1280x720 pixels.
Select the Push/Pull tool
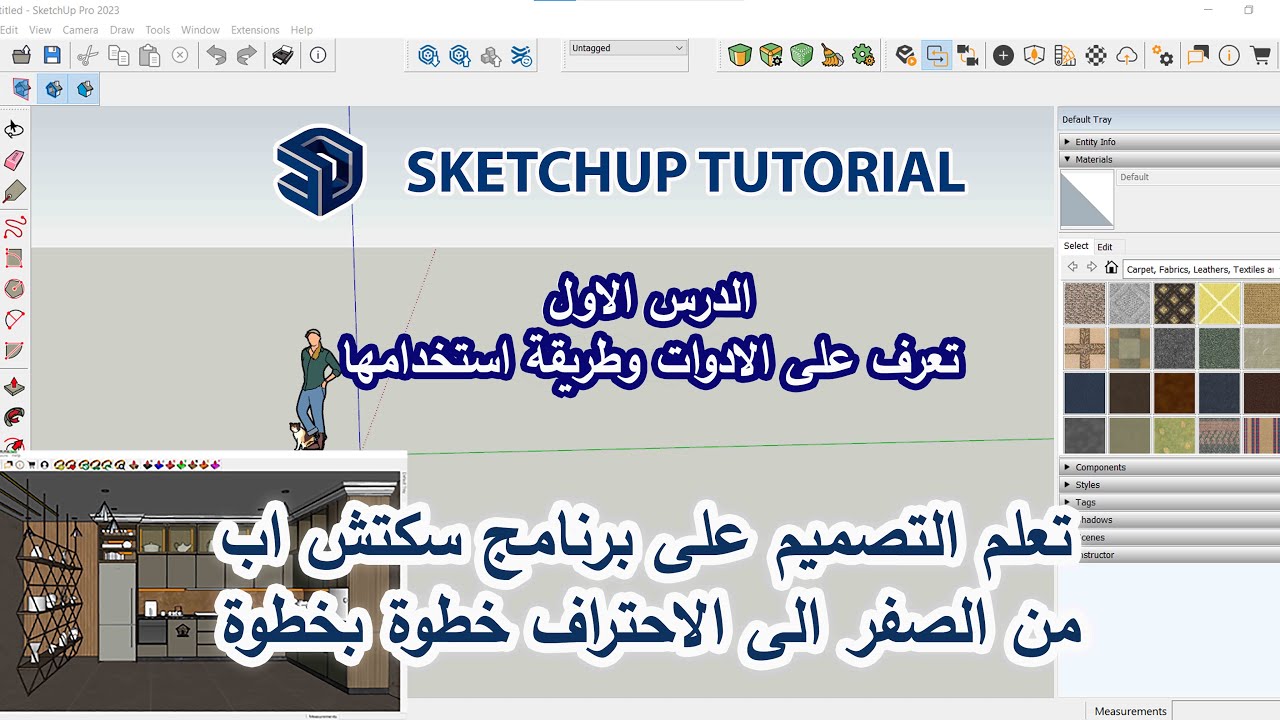pyautogui.click(x=14, y=387)
